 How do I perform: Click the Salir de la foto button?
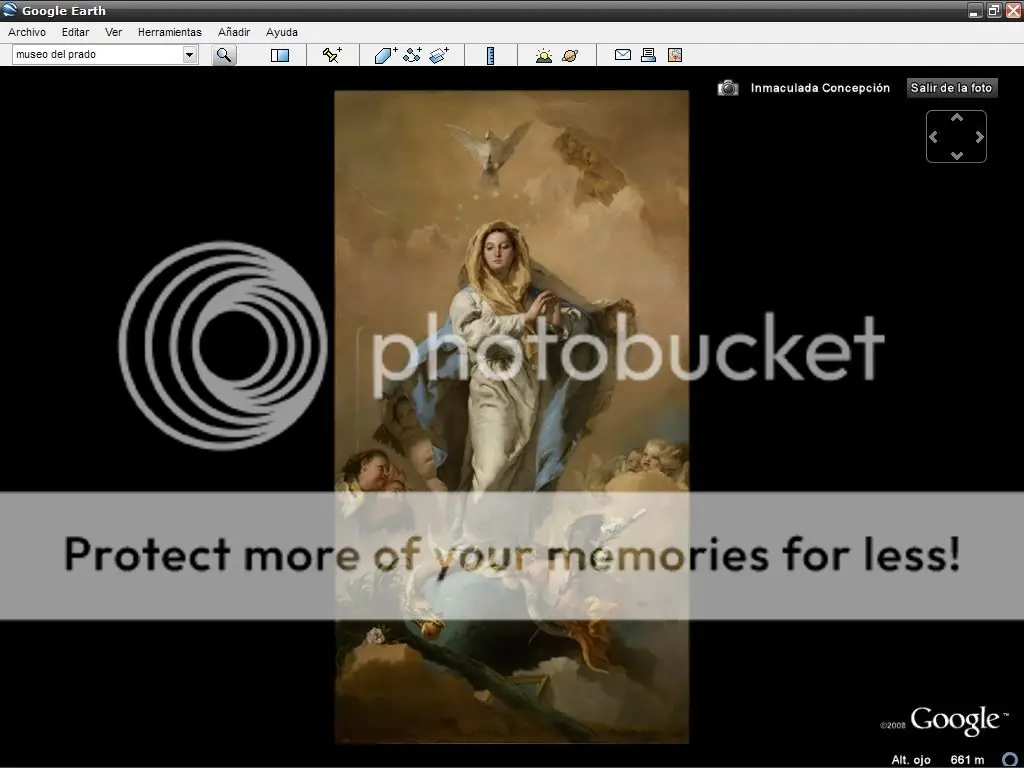point(952,88)
